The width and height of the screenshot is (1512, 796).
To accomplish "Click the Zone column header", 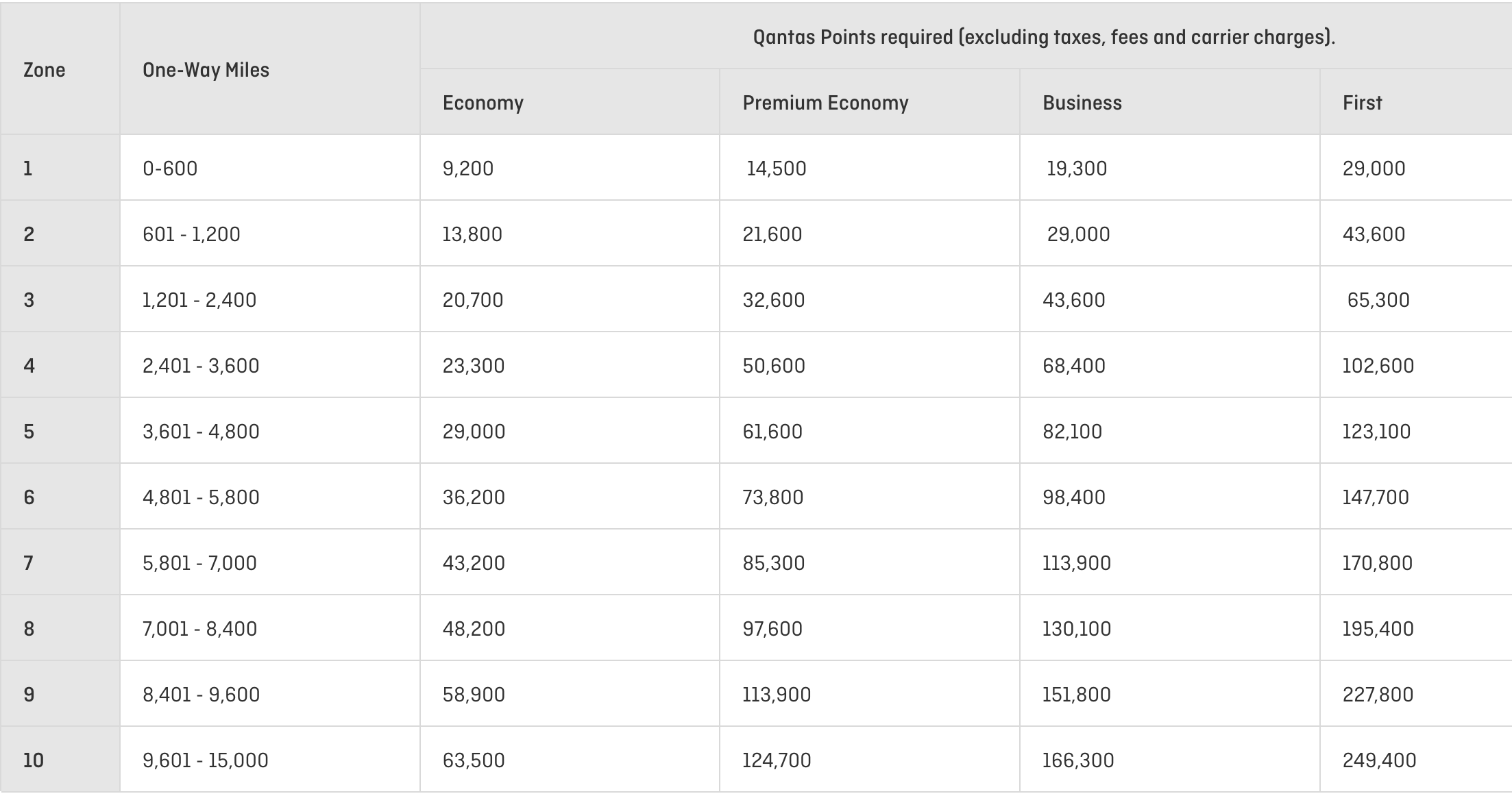I will [x=45, y=70].
